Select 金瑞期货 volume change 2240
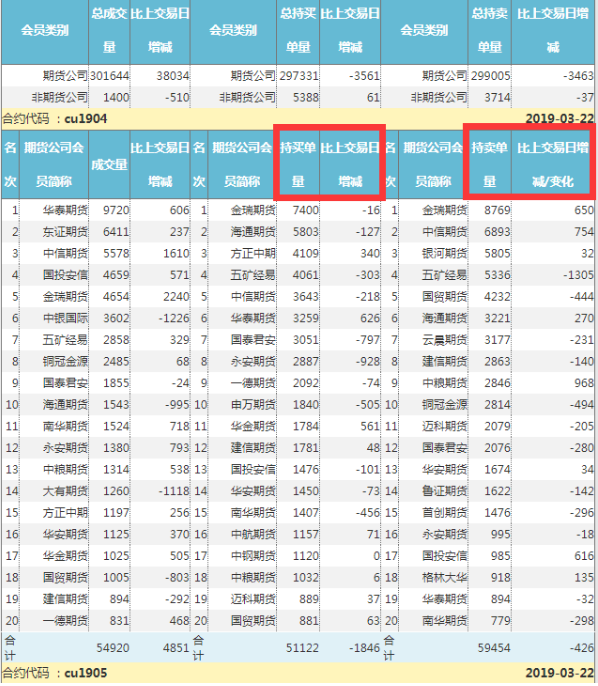The height and width of the screenshot is (686, 598). 176,297
